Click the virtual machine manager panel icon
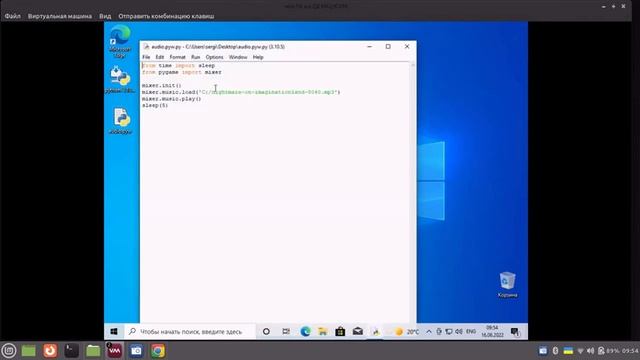The image size is (640, 360). (115, 351)
